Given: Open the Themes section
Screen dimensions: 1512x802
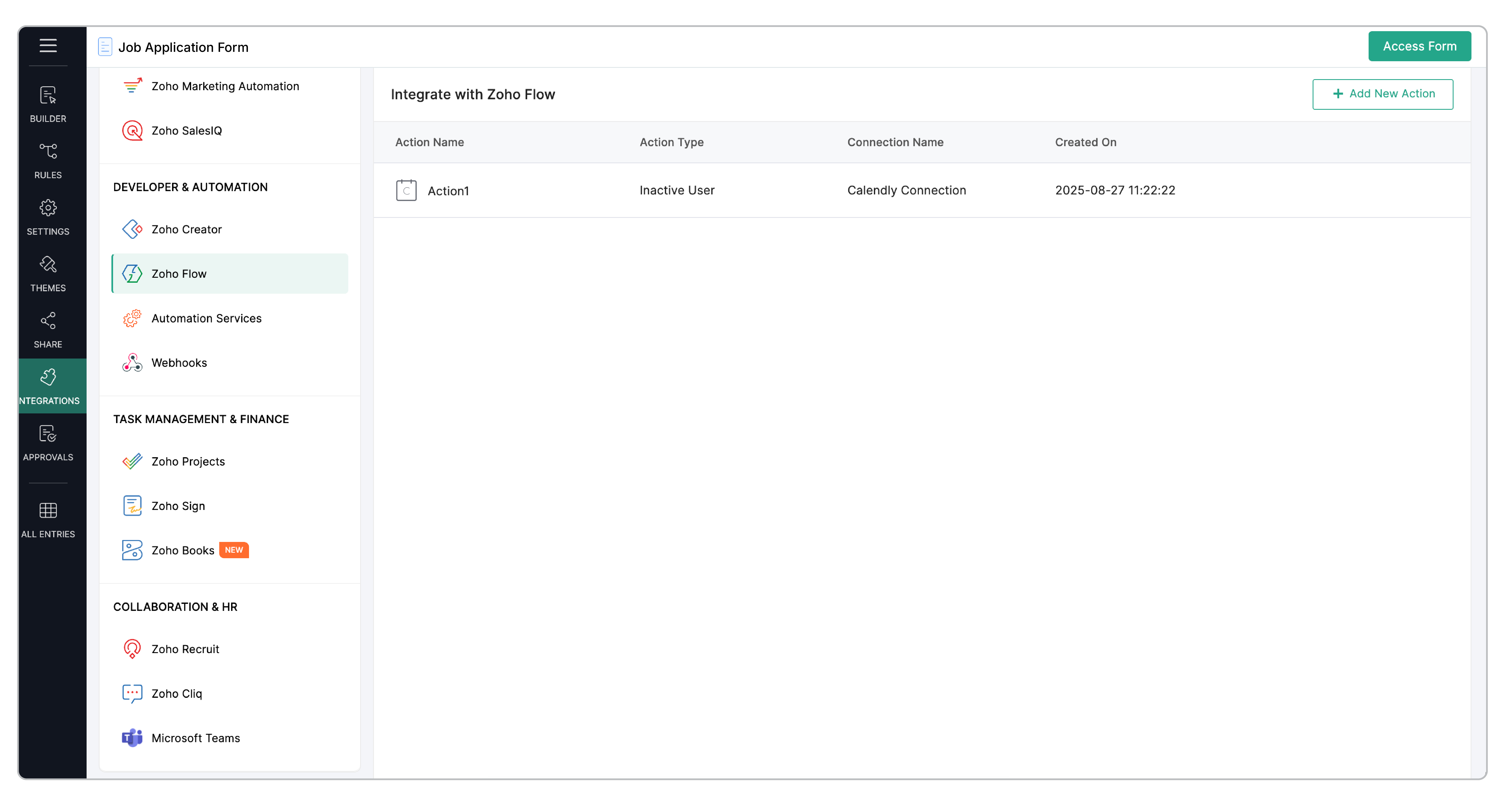Looking at the screenshot, I should [48, 273].
